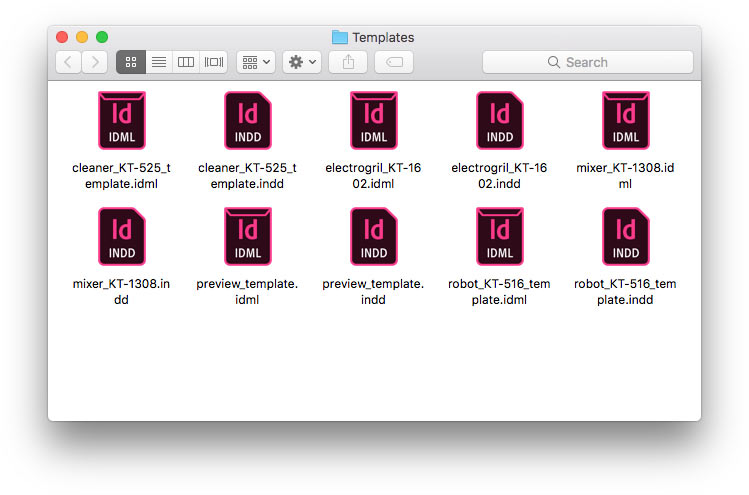
Task: Select the cleaner_KT-525_template.idml file icon
Action: [121, 120]
